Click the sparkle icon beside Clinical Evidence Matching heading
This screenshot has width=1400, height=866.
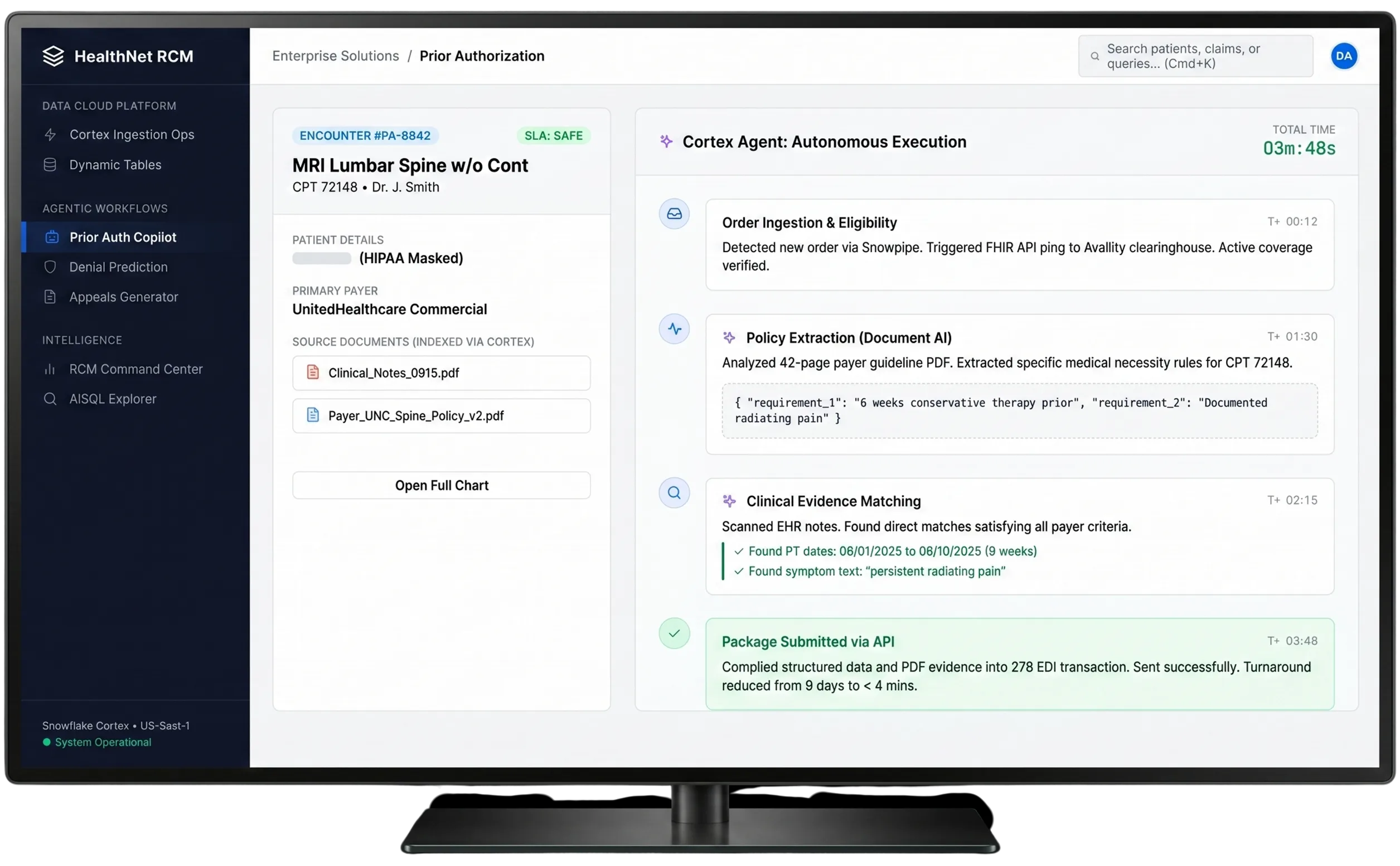729,501
